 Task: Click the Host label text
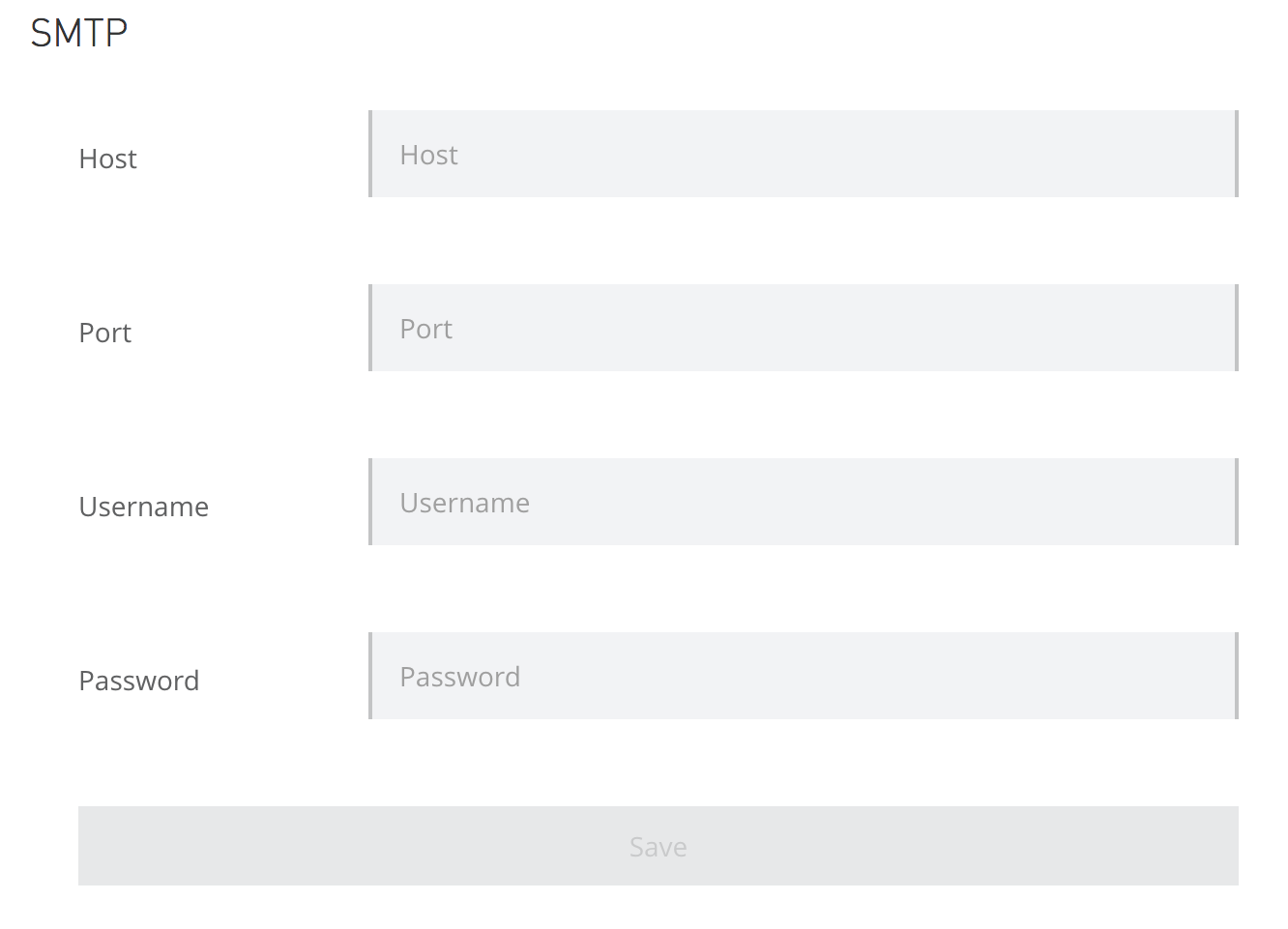(107, 159)
